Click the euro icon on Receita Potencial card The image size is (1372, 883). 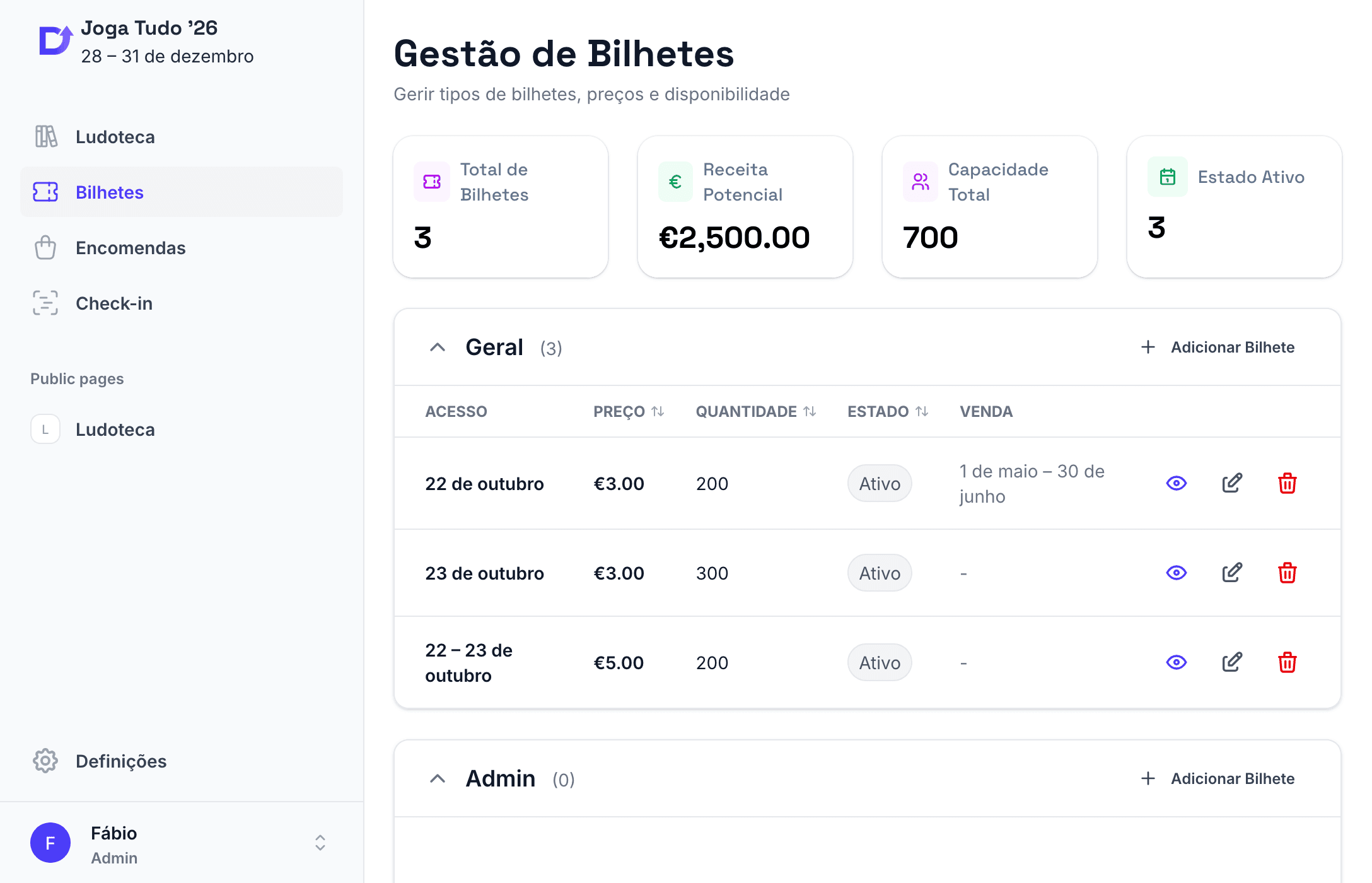[x=675, y=182]
